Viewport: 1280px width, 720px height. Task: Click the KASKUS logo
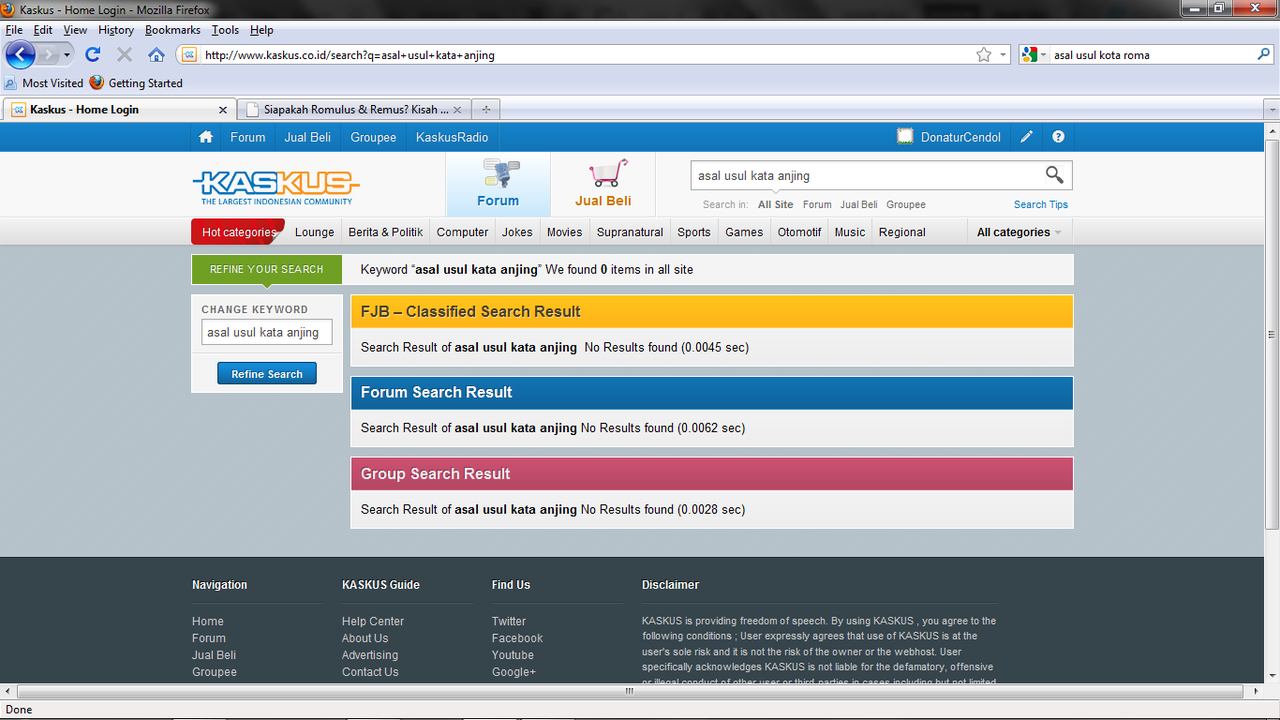click(x=276, y=186)
